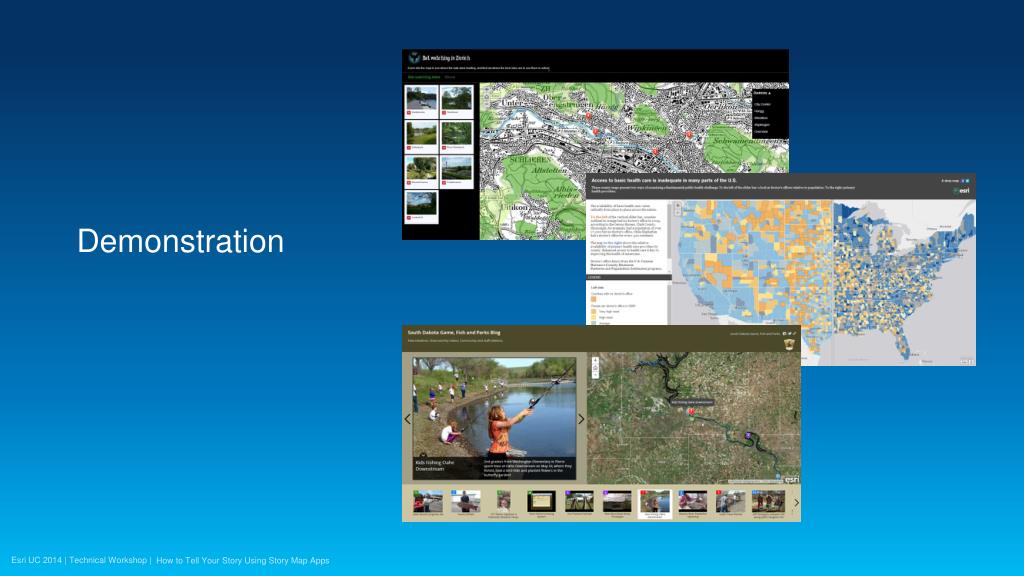Screen dimensions: 1024x576
Task: Click the Demonstration slide title
Action: click(x=181, y=241)
